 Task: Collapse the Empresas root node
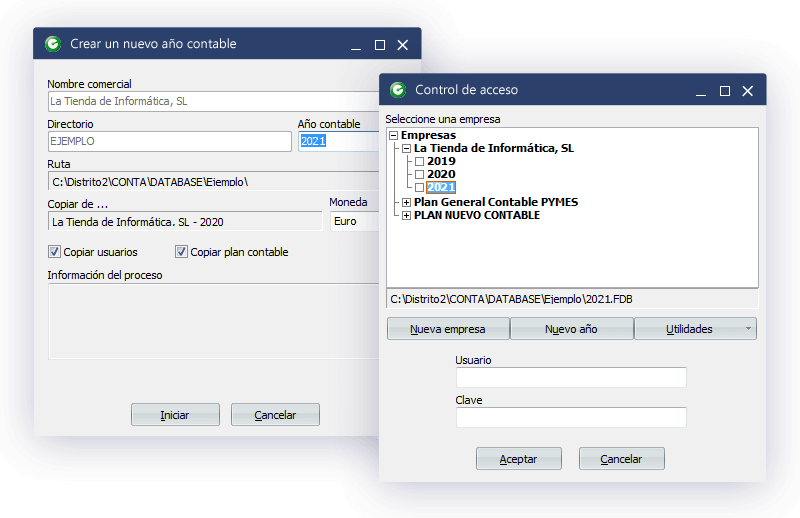pos(393,135)
